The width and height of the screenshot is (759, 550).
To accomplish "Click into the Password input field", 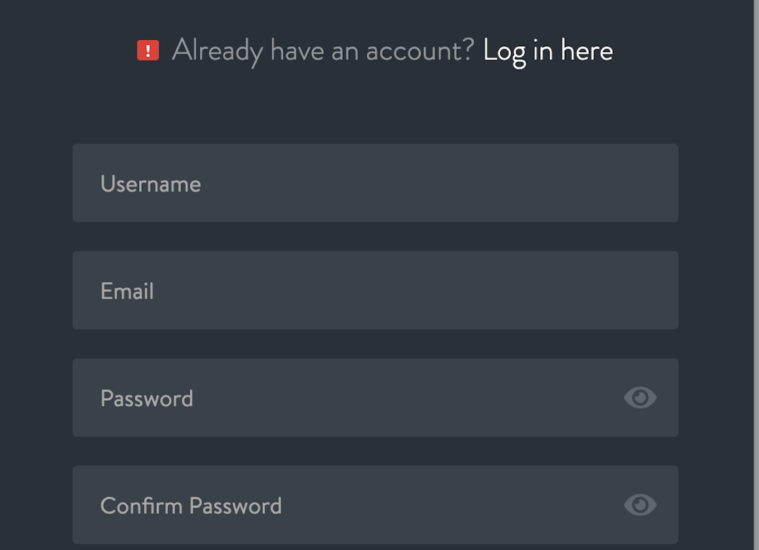I will 375,397.
